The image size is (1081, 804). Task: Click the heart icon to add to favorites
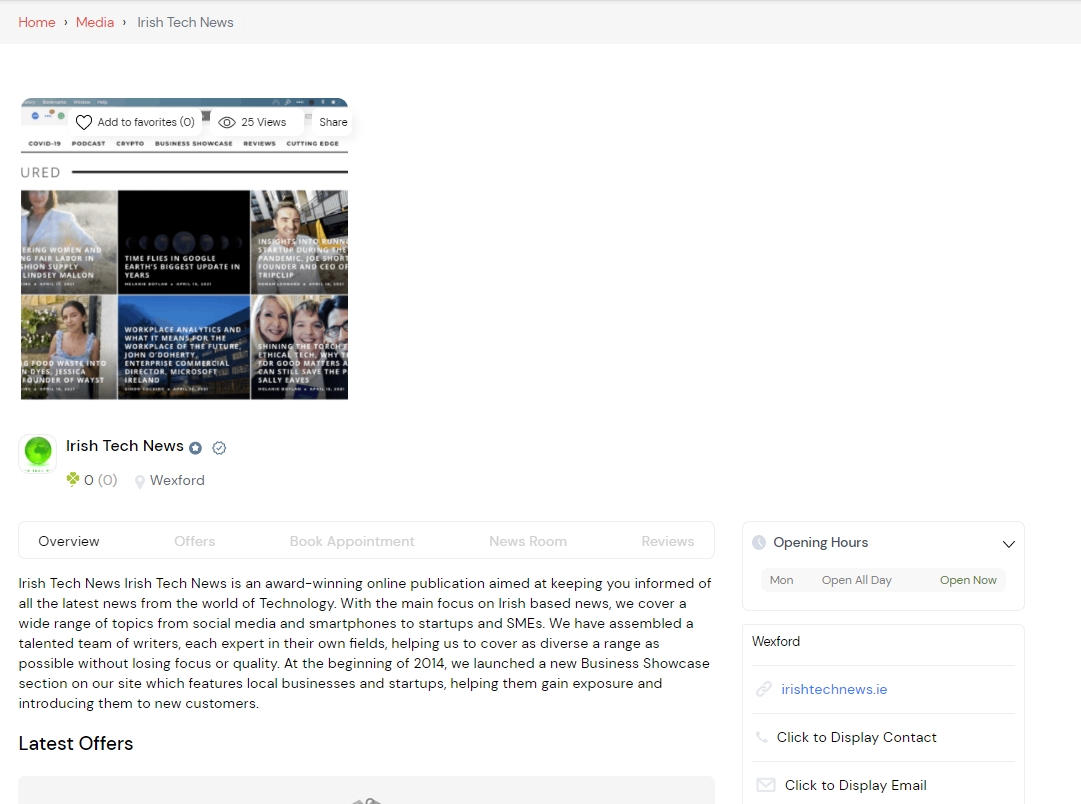click(x=83, y=121)
